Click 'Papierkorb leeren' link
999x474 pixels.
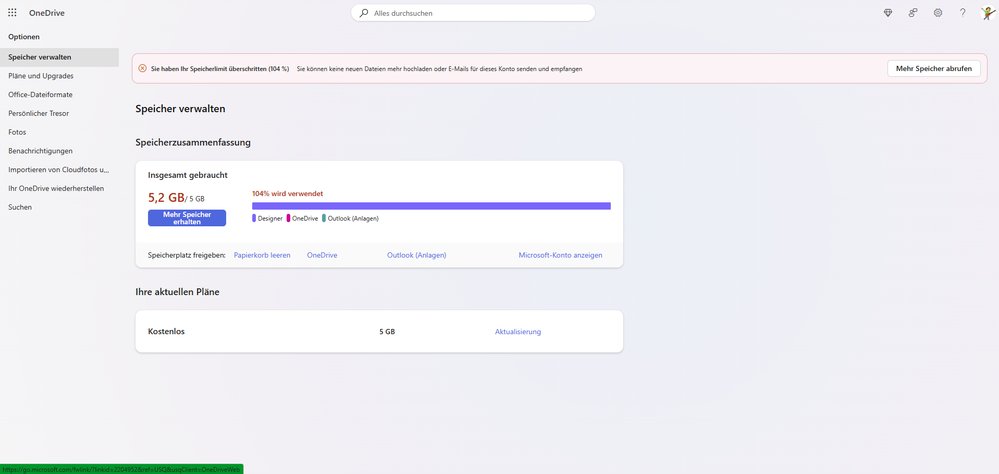262,255
